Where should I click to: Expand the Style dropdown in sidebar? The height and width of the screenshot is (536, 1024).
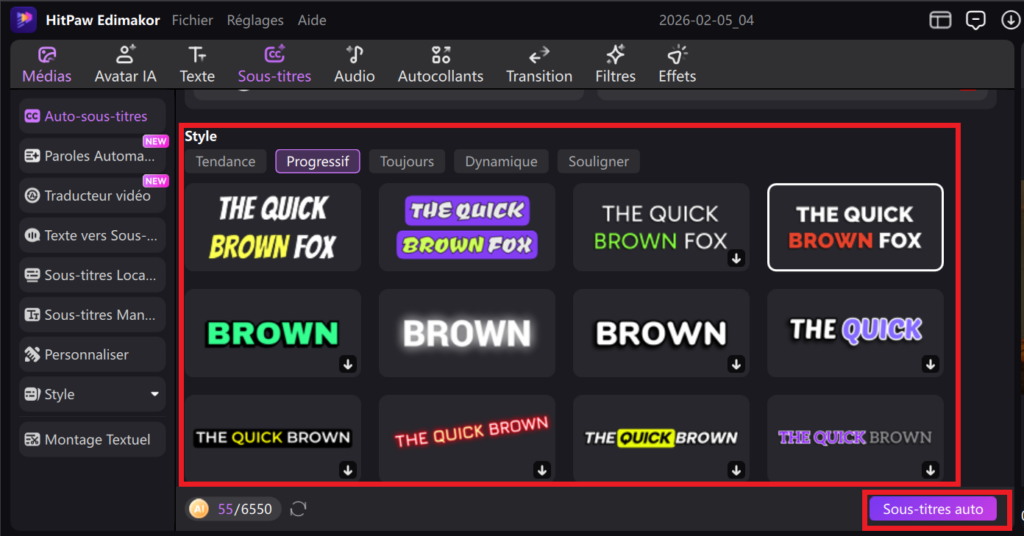click(154, 394)
